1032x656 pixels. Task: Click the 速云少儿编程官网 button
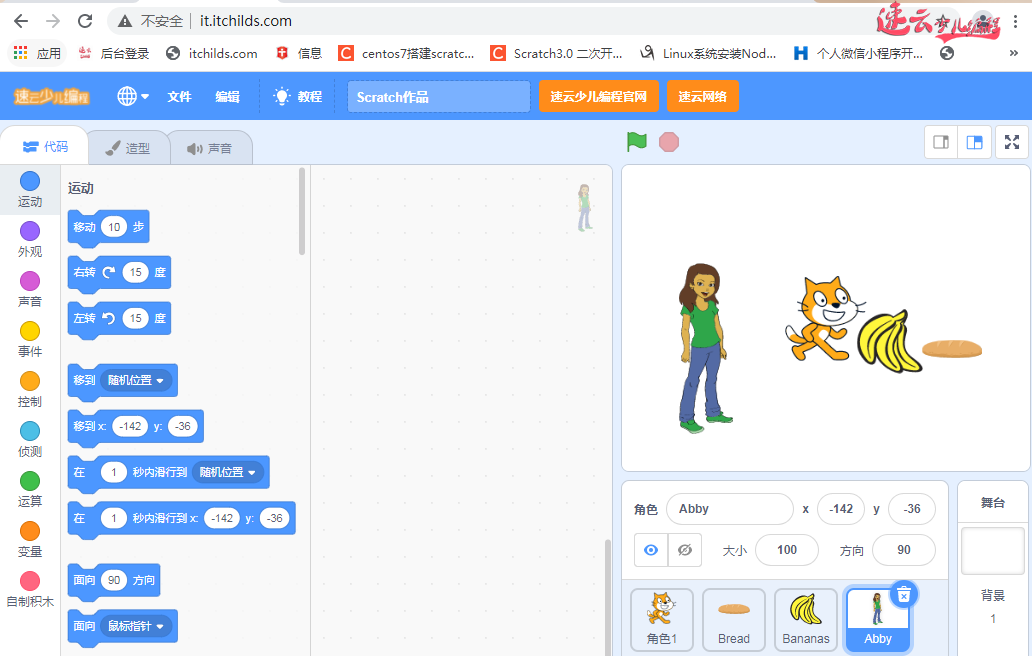click(x=598, y=97)
